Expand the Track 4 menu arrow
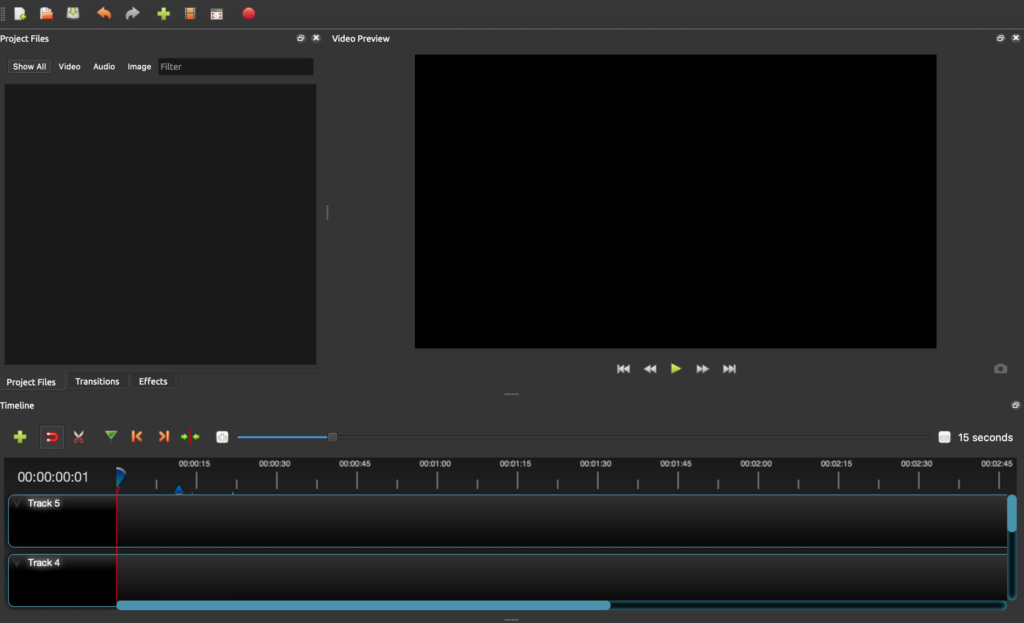Viewport: 1024px width, 623px height. (x=18, y=563)
